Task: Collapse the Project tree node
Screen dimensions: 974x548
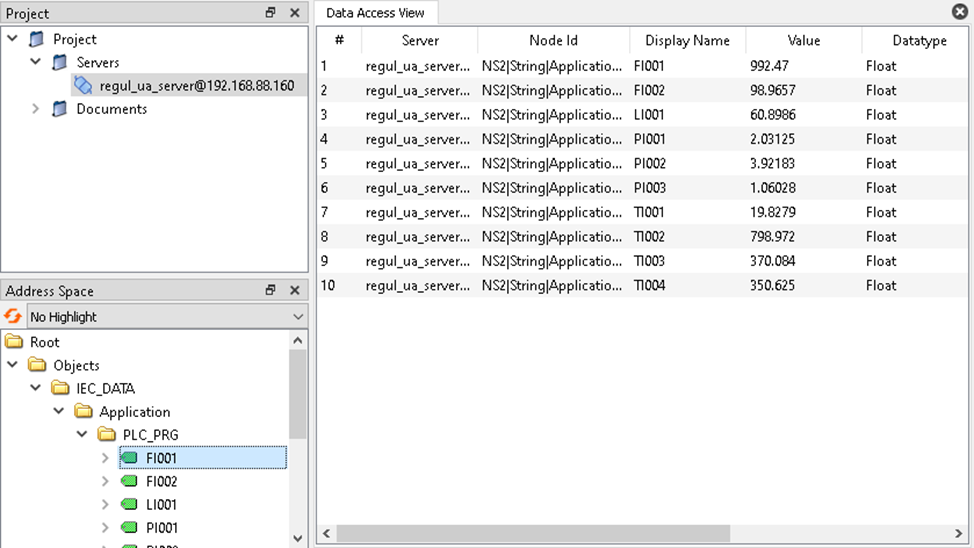Action: [x=12, y=39]
